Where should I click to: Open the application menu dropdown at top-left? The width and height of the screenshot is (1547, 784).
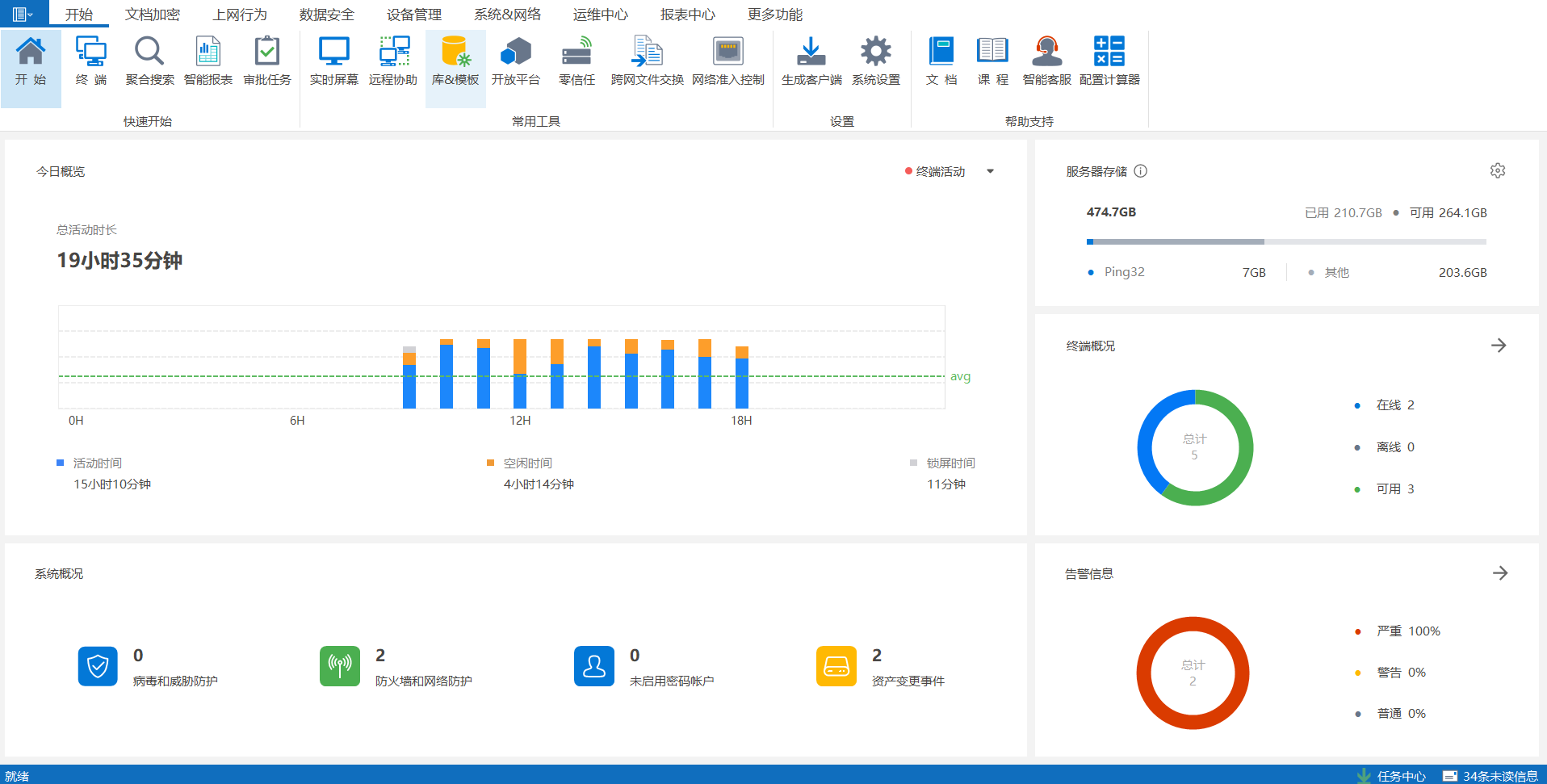(x=23, y=14)
